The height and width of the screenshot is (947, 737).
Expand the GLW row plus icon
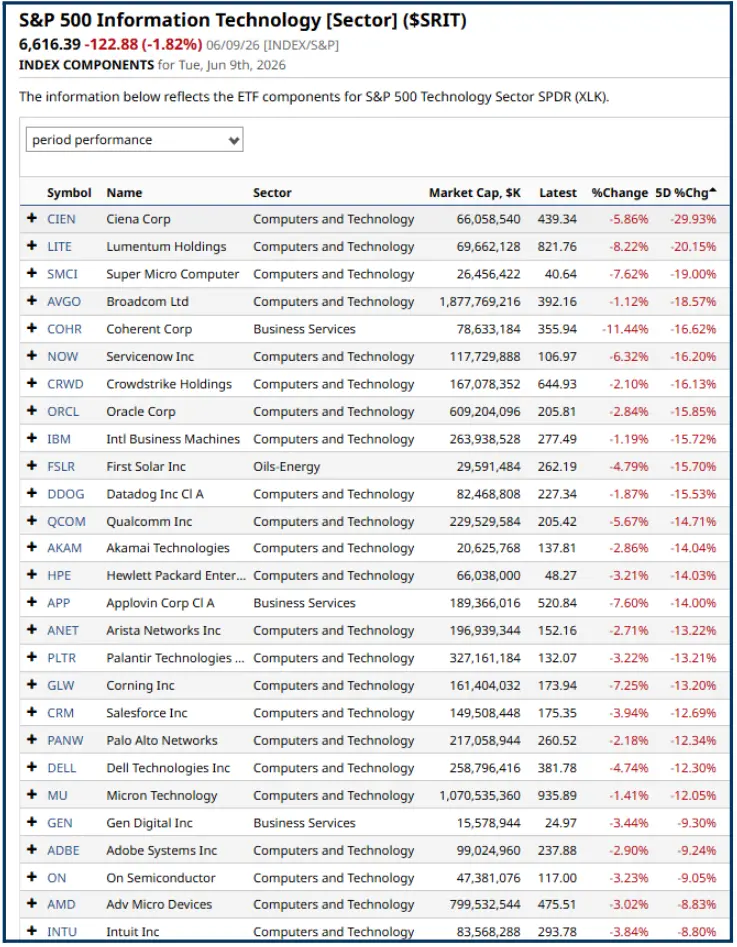tap(32, 684)
